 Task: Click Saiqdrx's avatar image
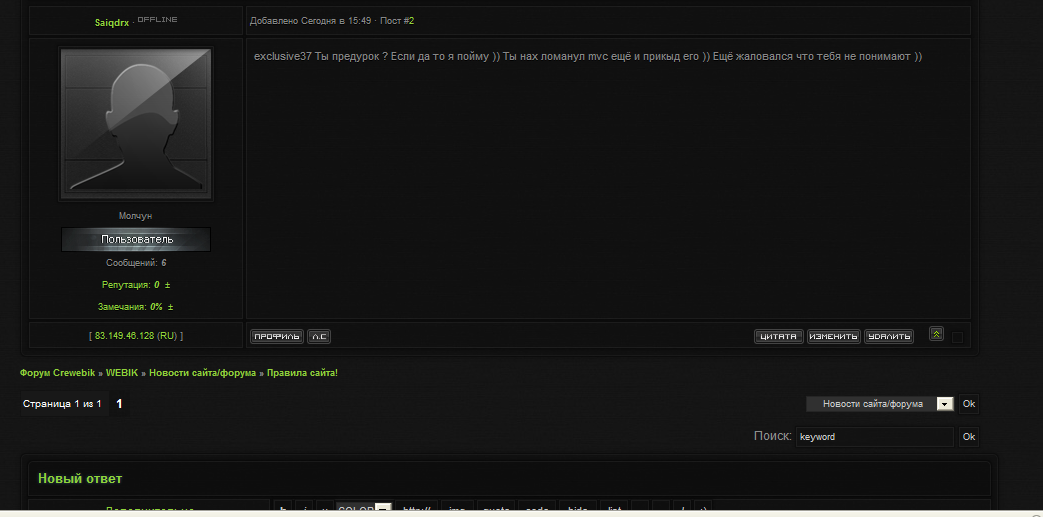point(136,124)
